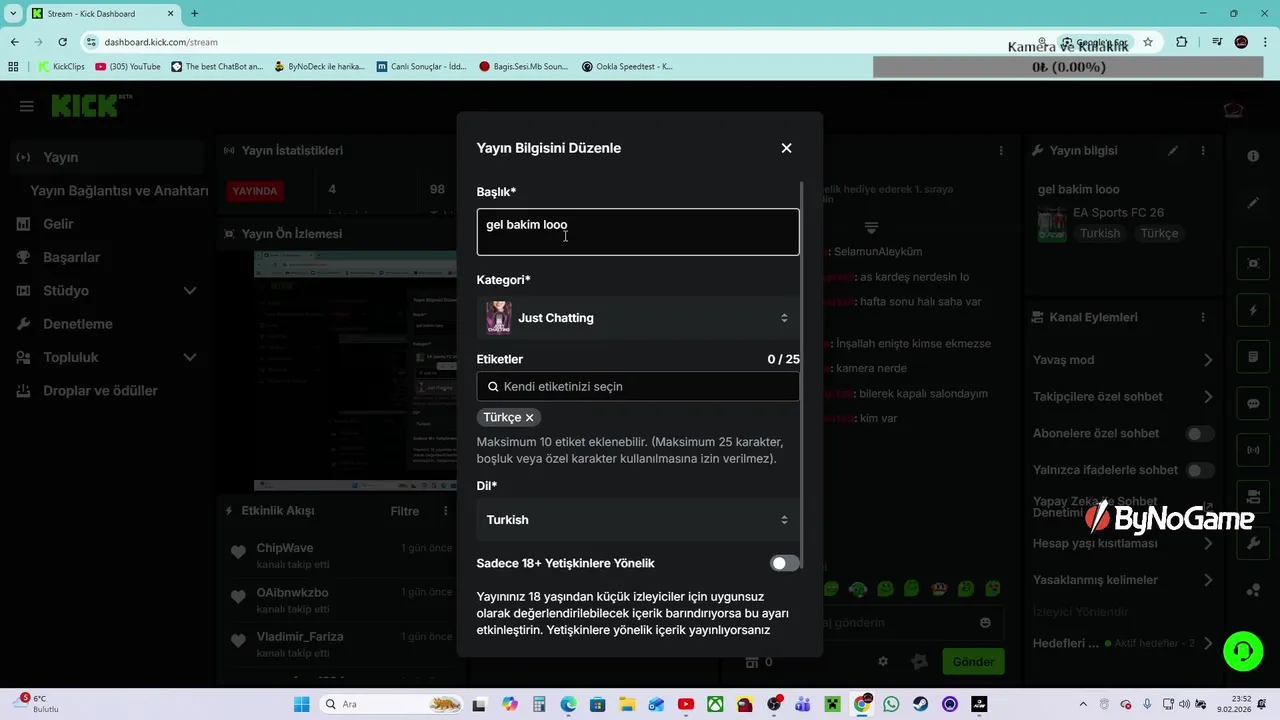Click the wrench icon in right sidebar
The width and height of the screenshot is (1280, 720).
1253,543
